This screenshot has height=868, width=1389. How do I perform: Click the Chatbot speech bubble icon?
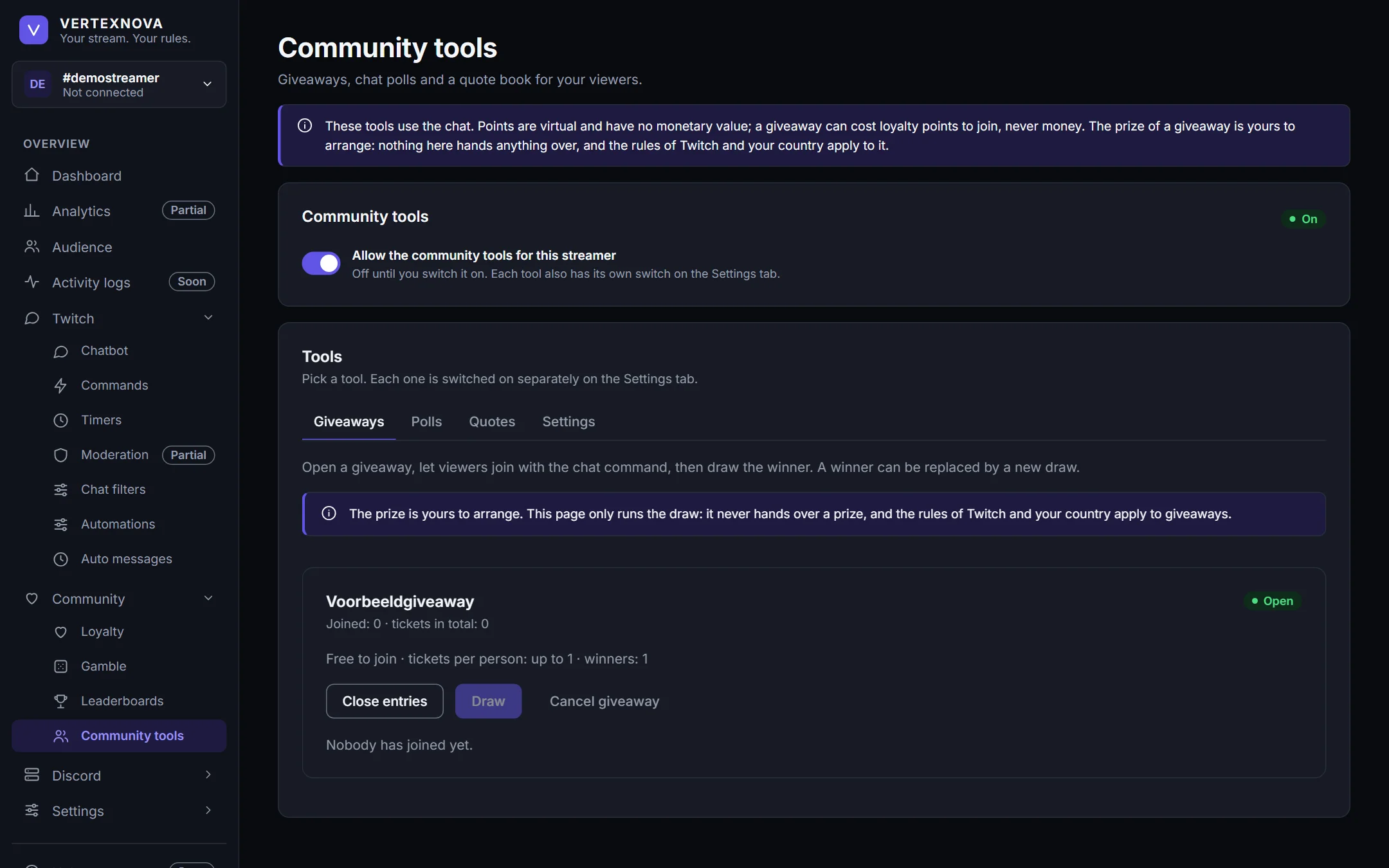60,351
